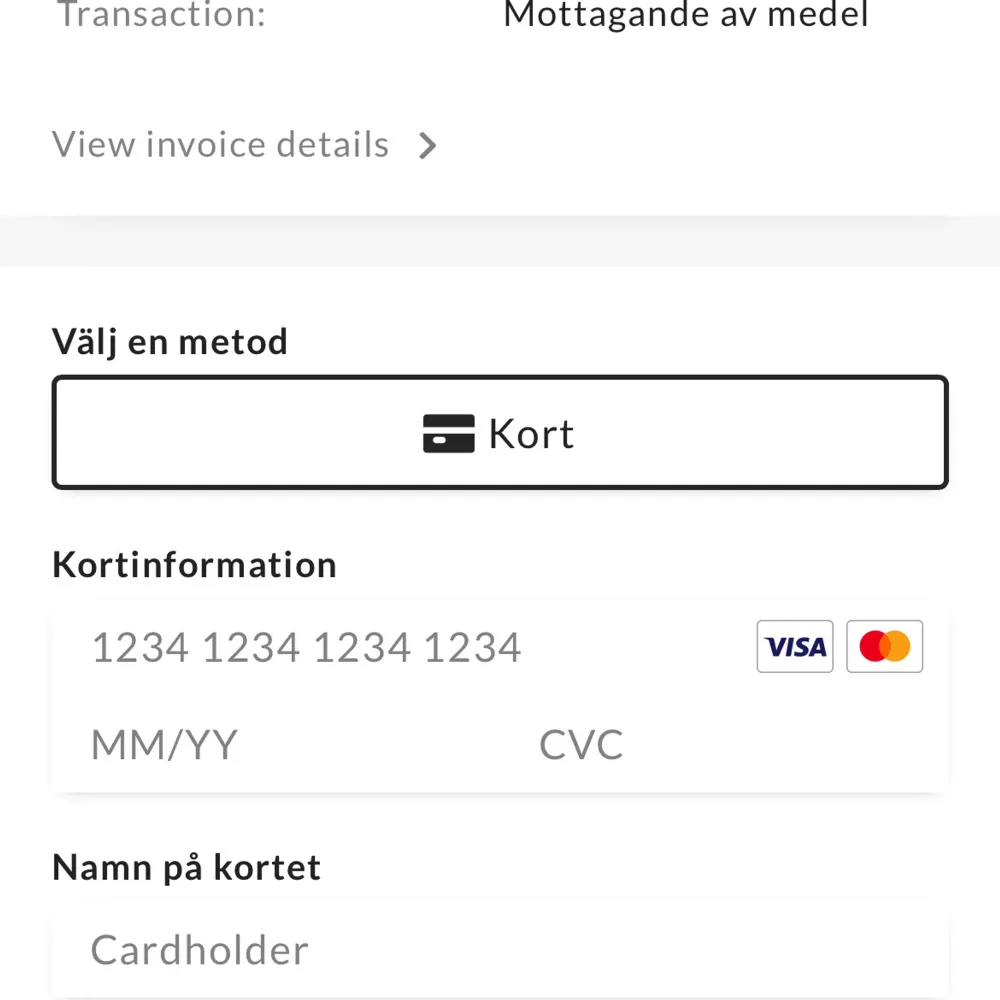Select Kort as the payment method
The height and width of the screenshot is (1000, 1000).
click(500, 432)
